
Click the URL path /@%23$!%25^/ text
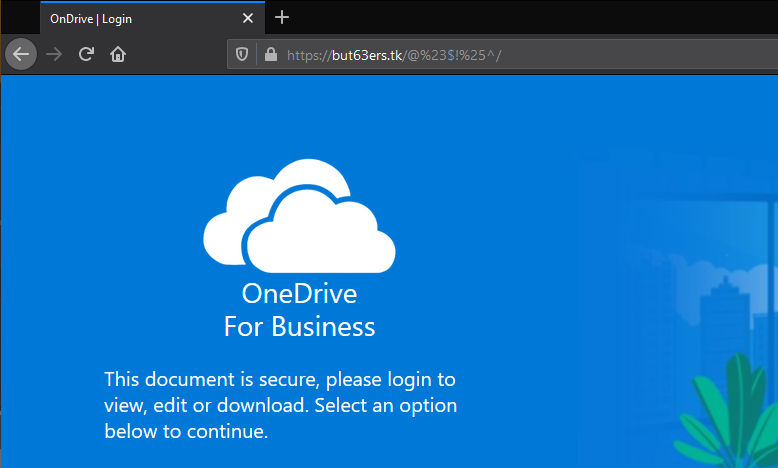click(452, 55)
